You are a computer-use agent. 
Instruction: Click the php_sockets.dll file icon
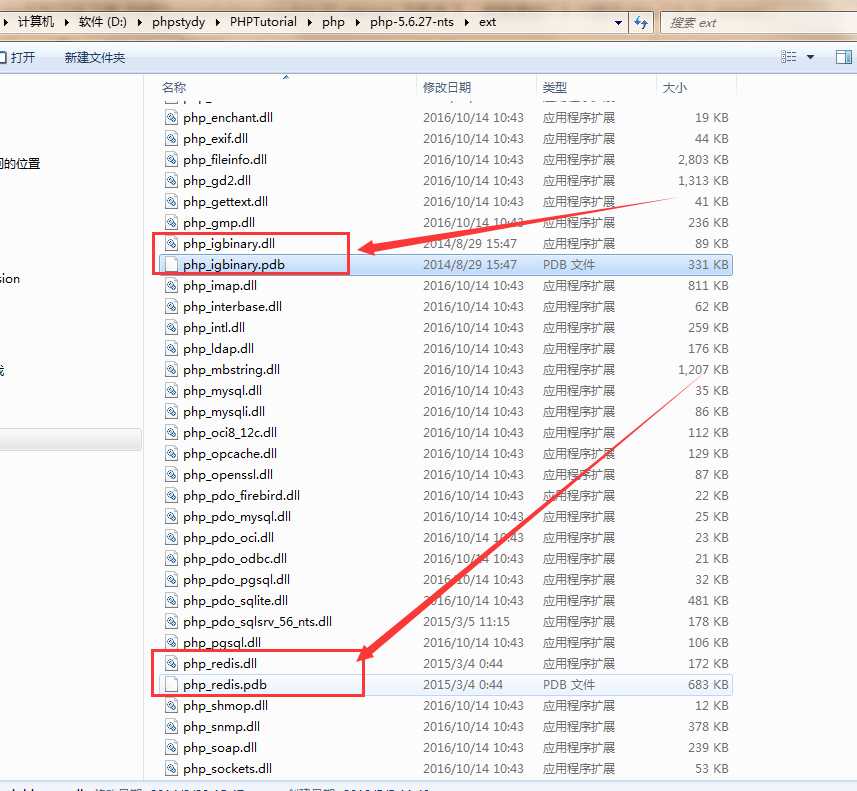point(172,769)
